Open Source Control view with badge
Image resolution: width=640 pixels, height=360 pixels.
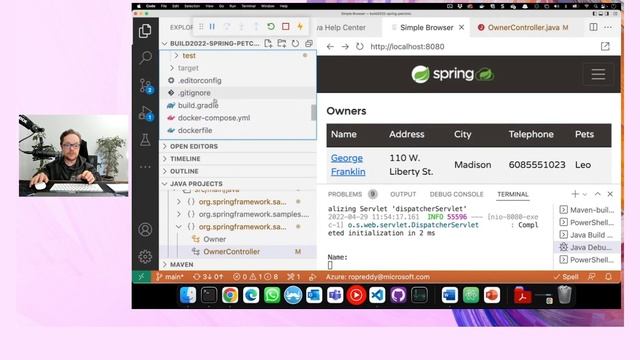coord(145,86)
